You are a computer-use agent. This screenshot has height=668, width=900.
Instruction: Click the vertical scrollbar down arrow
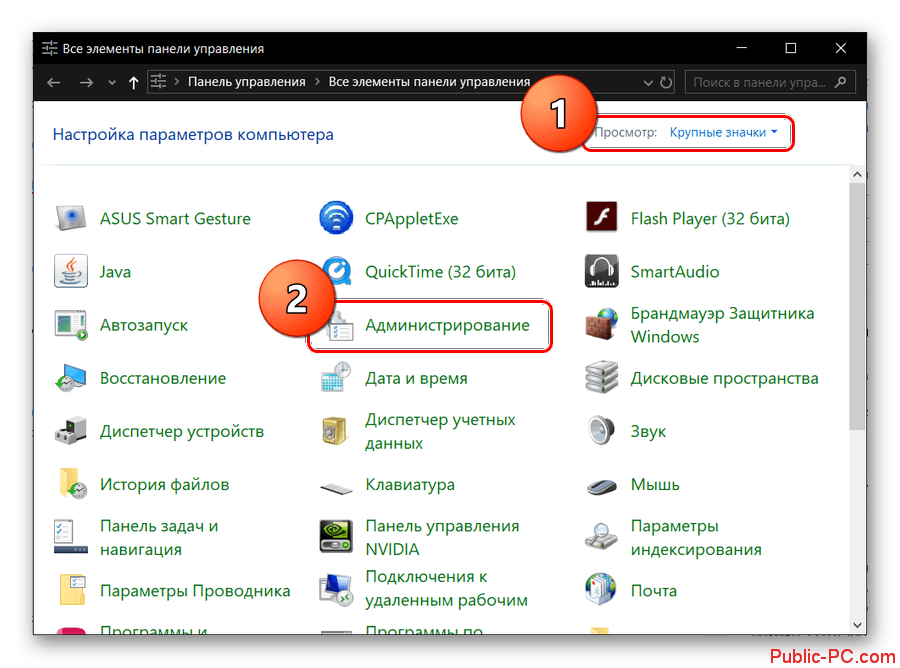pos(857,624)
